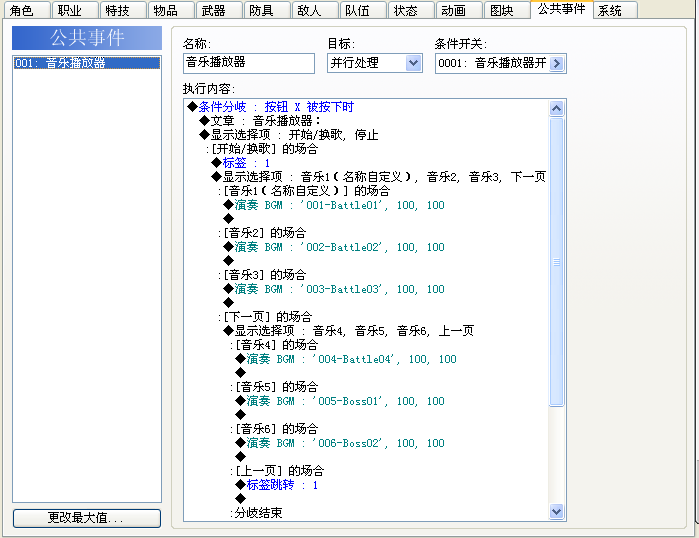Select the 演奏 BGM 006-Boss02 line
Image resolution: width=699 pixels, height=538 pixels.
[340, 443]
